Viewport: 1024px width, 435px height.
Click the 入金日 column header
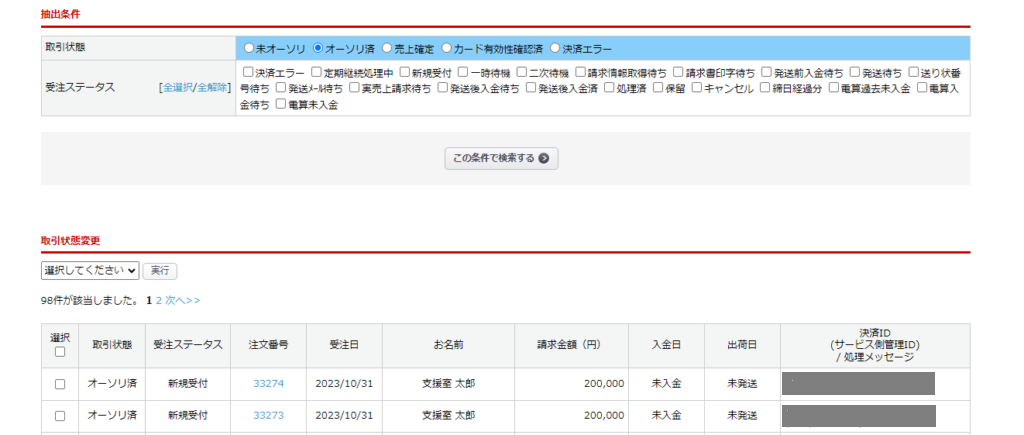pyautogui.click(x=667, y=346)
